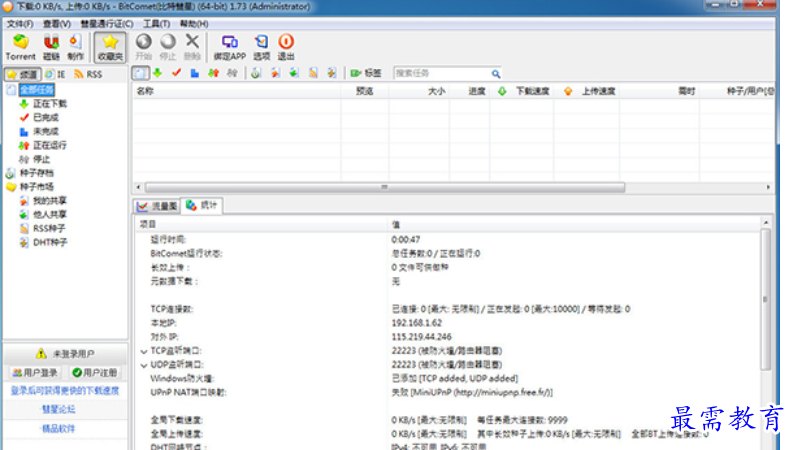Expand the TCP监听端口 row
792x450 pixels.
[144, 352]
